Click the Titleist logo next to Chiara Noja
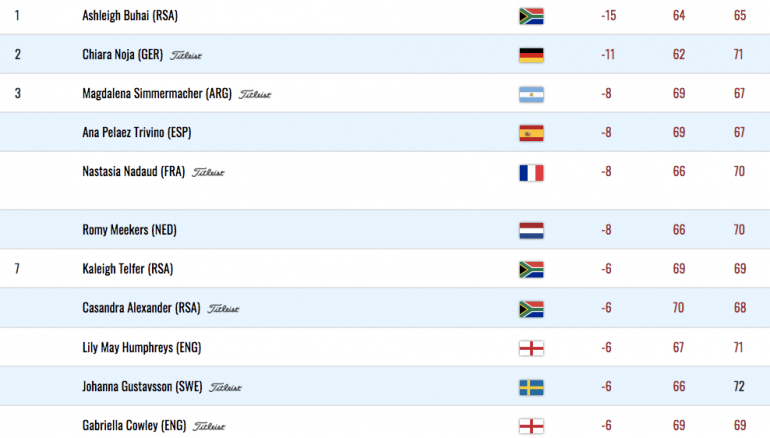 tap(186, 55)
